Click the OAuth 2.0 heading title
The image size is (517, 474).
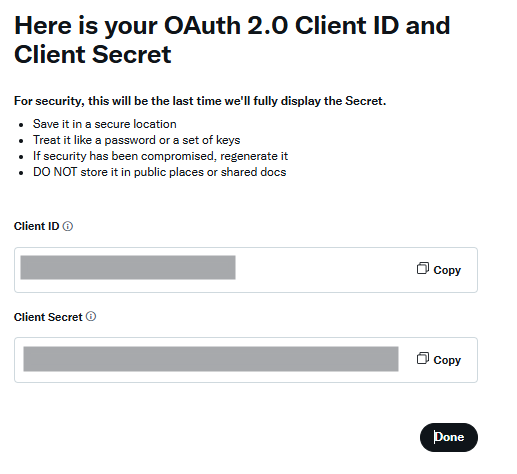tap(232, 40)
